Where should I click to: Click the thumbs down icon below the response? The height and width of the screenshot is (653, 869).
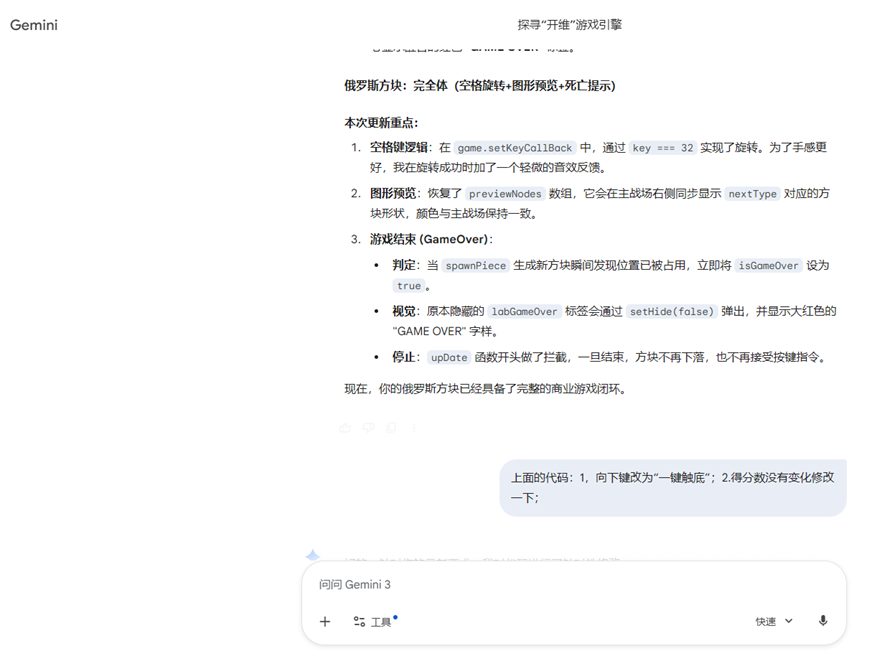368,427
